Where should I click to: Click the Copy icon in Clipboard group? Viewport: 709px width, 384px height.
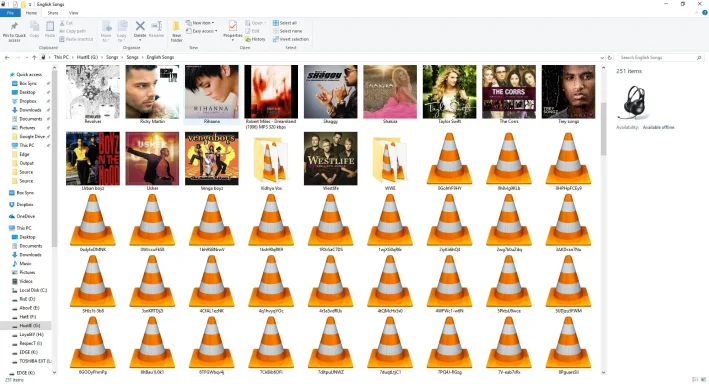[x=34, y=27]
